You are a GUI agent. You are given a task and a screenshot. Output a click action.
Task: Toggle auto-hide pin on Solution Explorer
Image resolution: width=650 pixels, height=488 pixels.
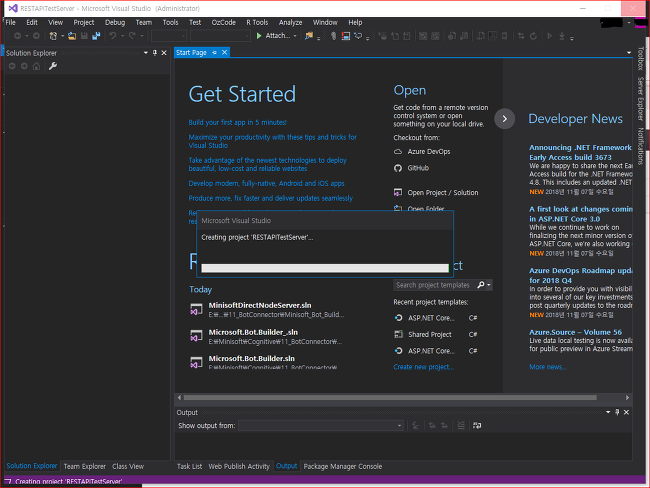pyautogui.click(x=155, y=53)
